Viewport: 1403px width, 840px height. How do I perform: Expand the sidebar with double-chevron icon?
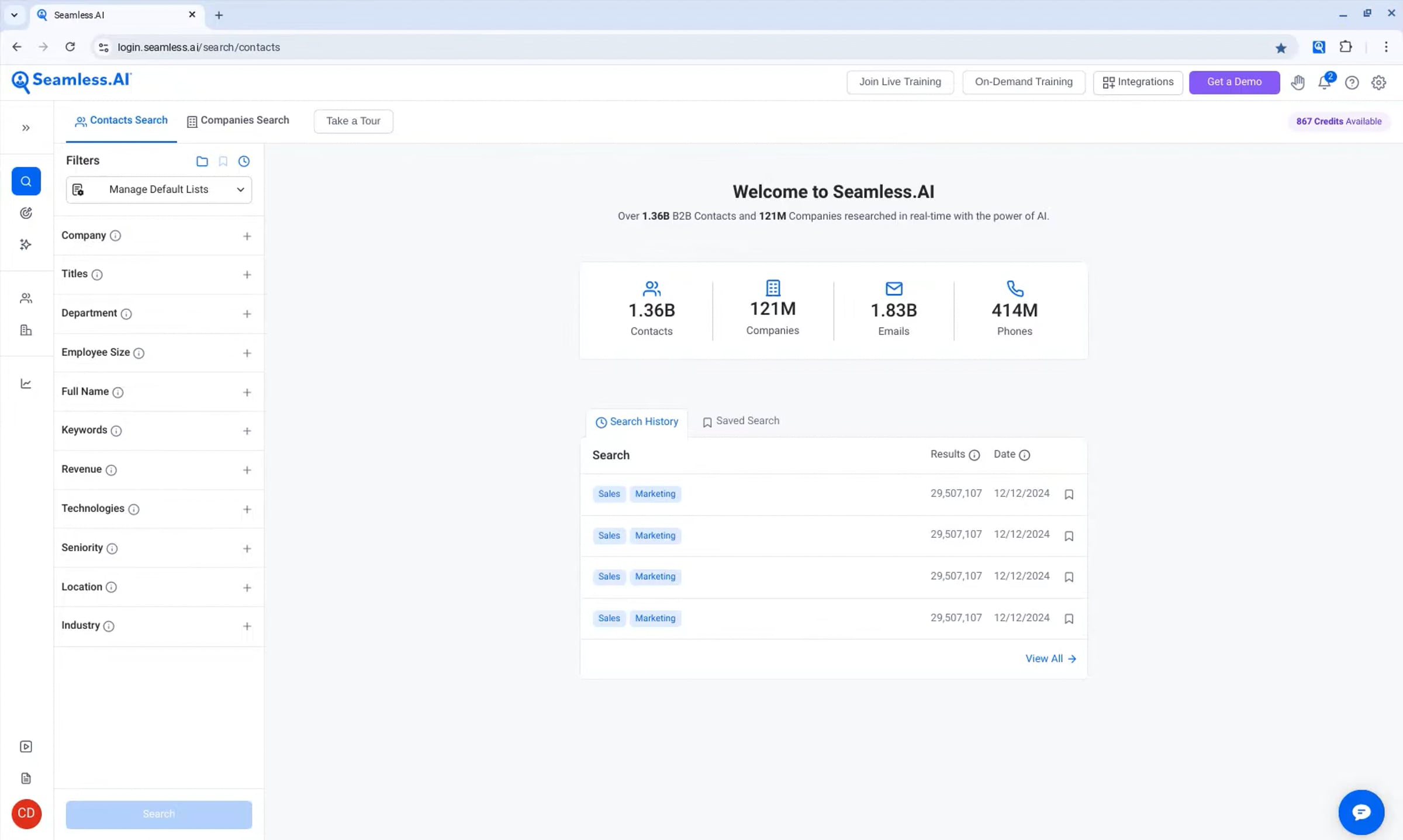tap(26, 127)
